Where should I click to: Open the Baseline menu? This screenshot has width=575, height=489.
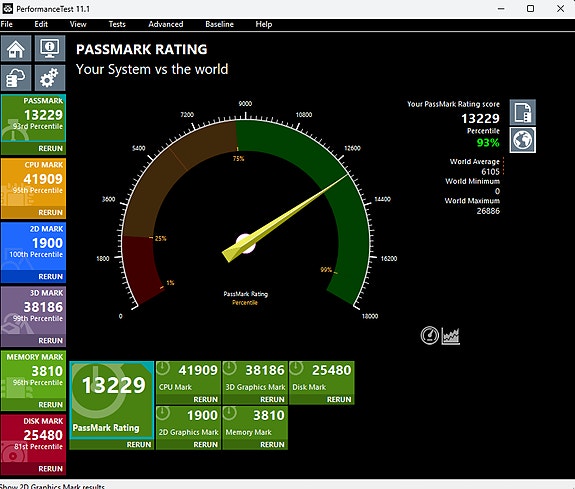point(219,24)
